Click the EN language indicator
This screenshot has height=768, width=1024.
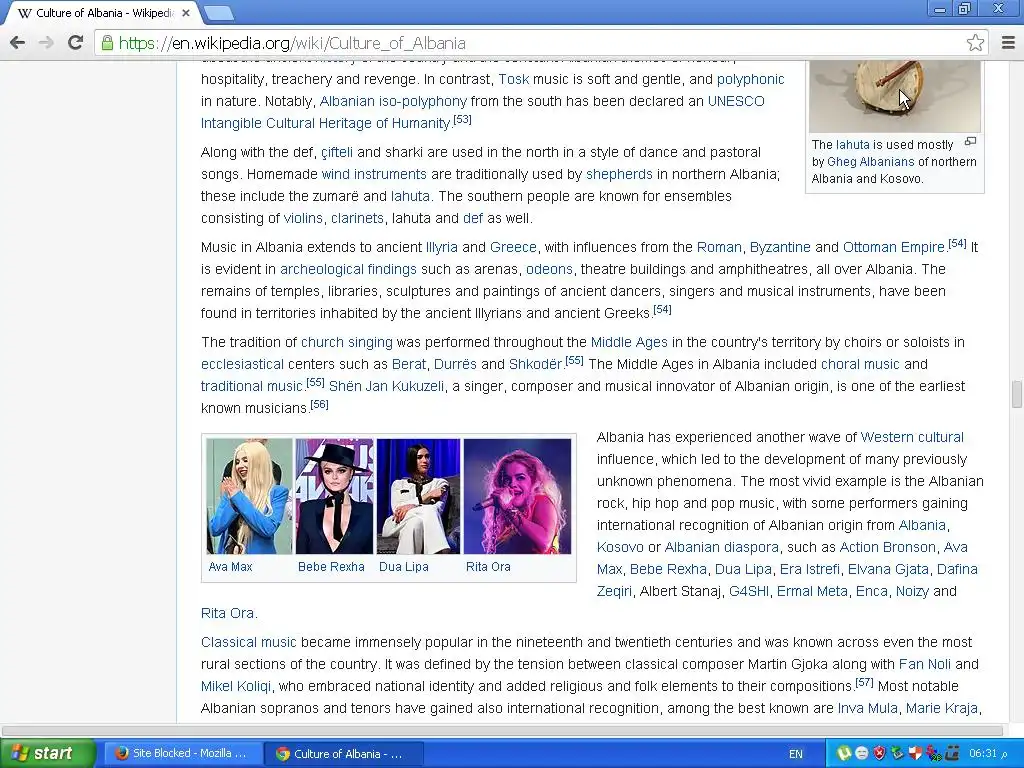click(795, 754)
